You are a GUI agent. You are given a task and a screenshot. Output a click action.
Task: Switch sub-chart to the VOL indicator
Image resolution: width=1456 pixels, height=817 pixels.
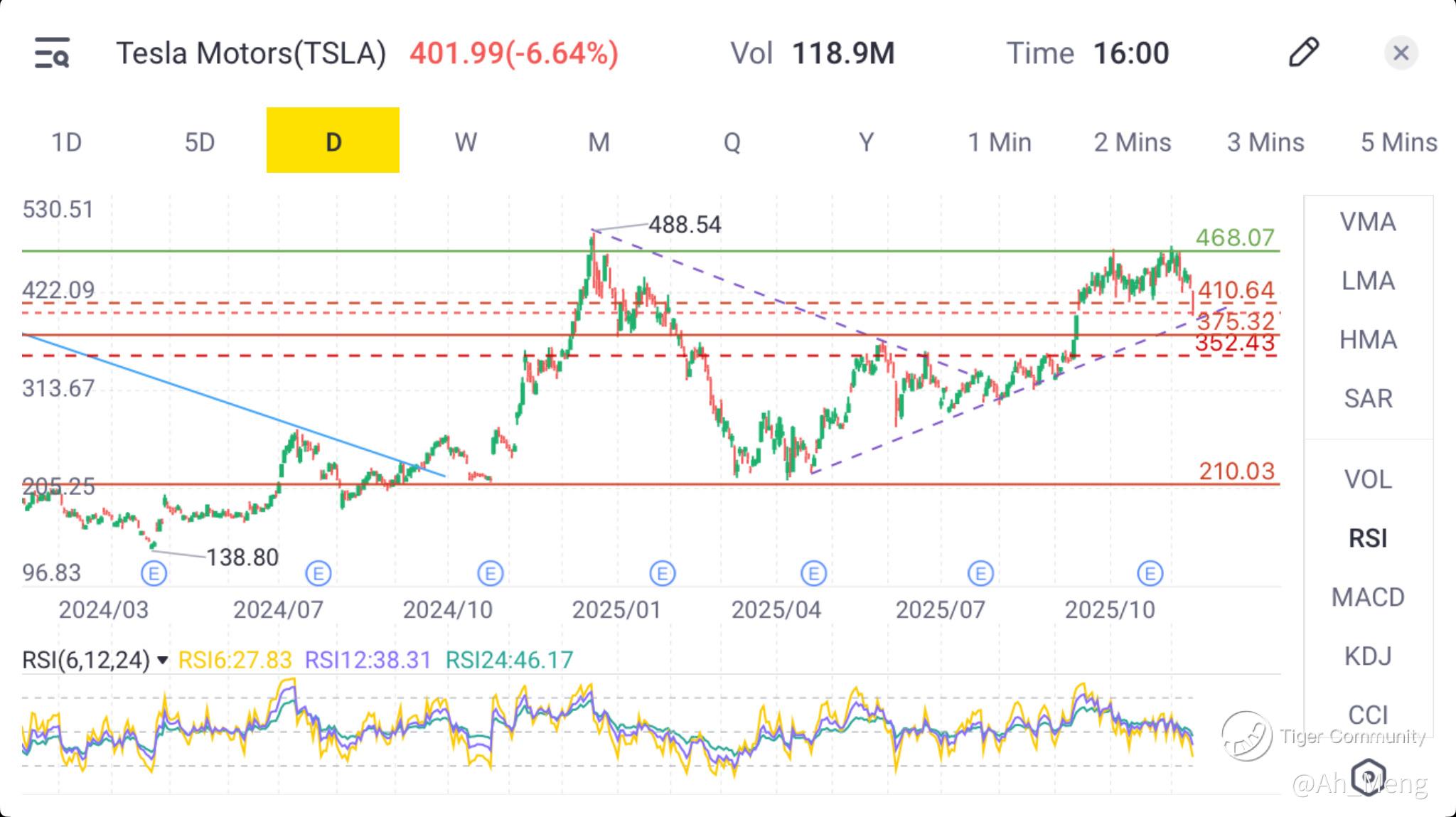pyautogui.click(x=1368, y=480)
